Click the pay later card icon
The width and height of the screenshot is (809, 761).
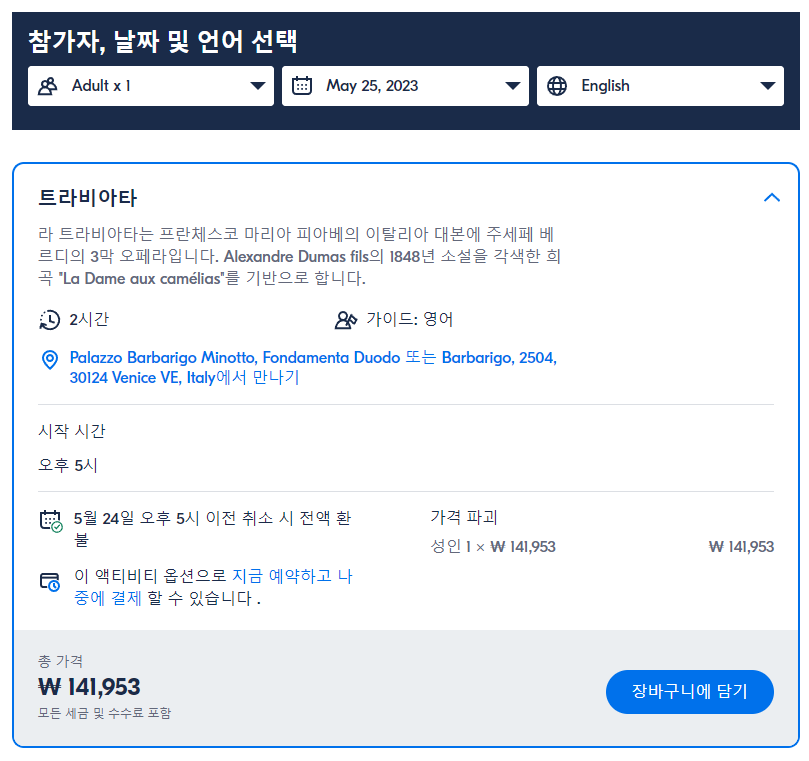coord(50,582)
